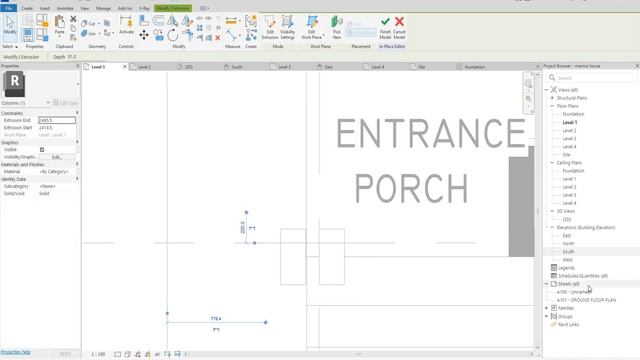The image size is (640, 360).
Task: Select the Move tool cross-arrows icon
Action: [x=144, y=35]
